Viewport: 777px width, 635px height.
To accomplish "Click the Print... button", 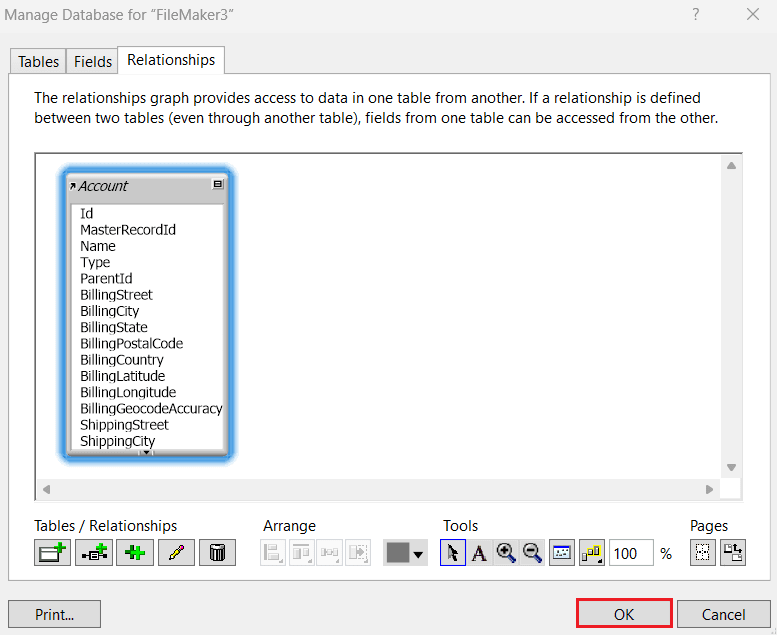I will pyautogui.click(x=54, y=614).
